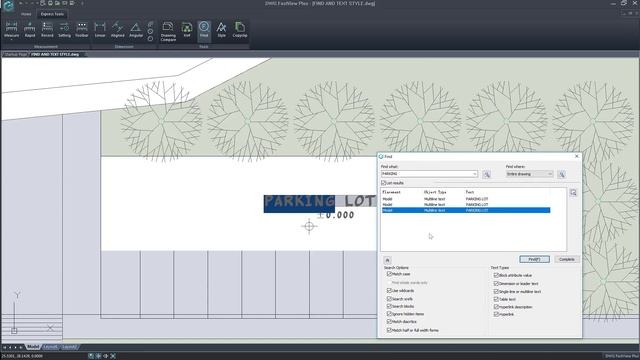The height and width of the screenshot is (360, 640).
Task: Open the dropdown arrow under Measure
Action: (x=11, y=40)
